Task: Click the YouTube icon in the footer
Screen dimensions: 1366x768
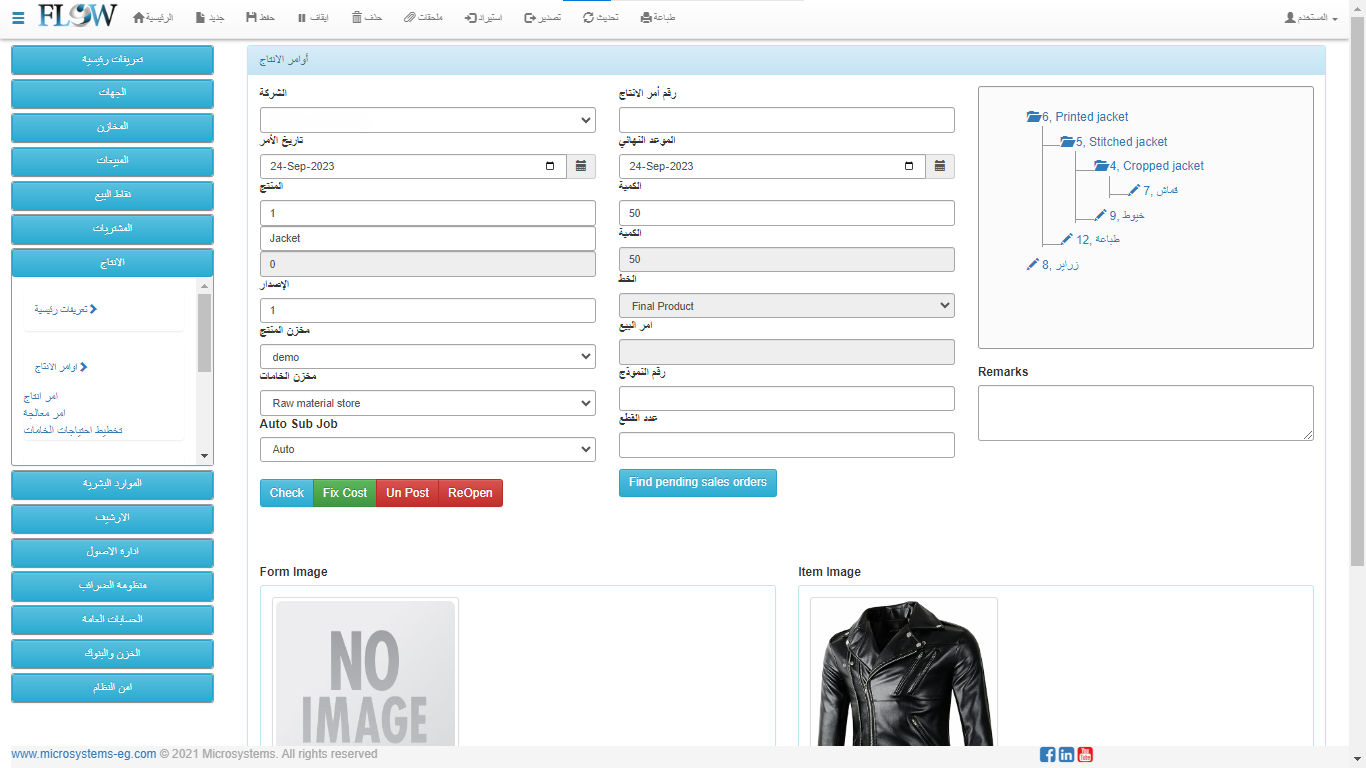Action: click(x=1085, y=755)
